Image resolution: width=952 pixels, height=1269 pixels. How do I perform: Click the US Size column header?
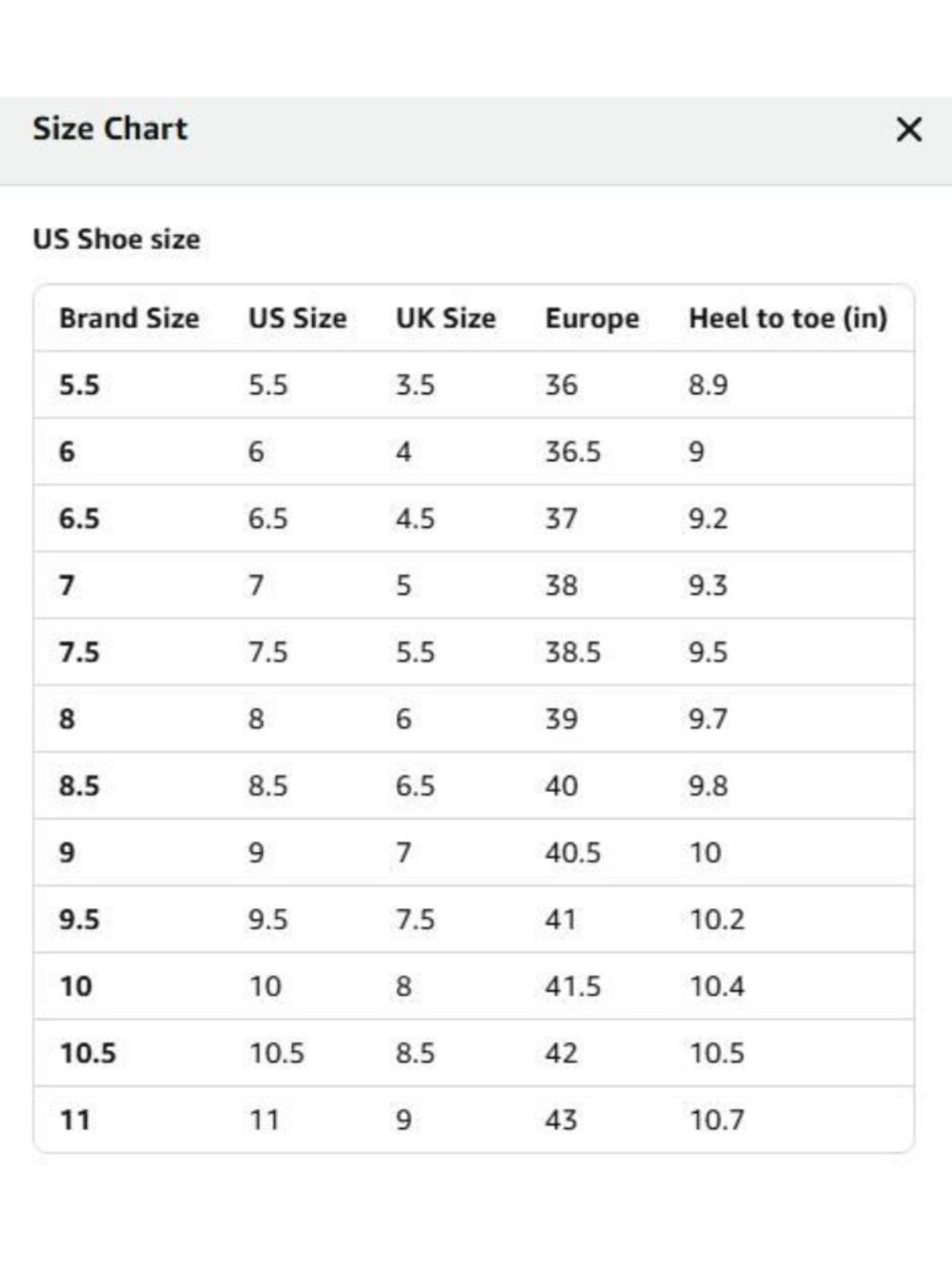tap(297, 318)
